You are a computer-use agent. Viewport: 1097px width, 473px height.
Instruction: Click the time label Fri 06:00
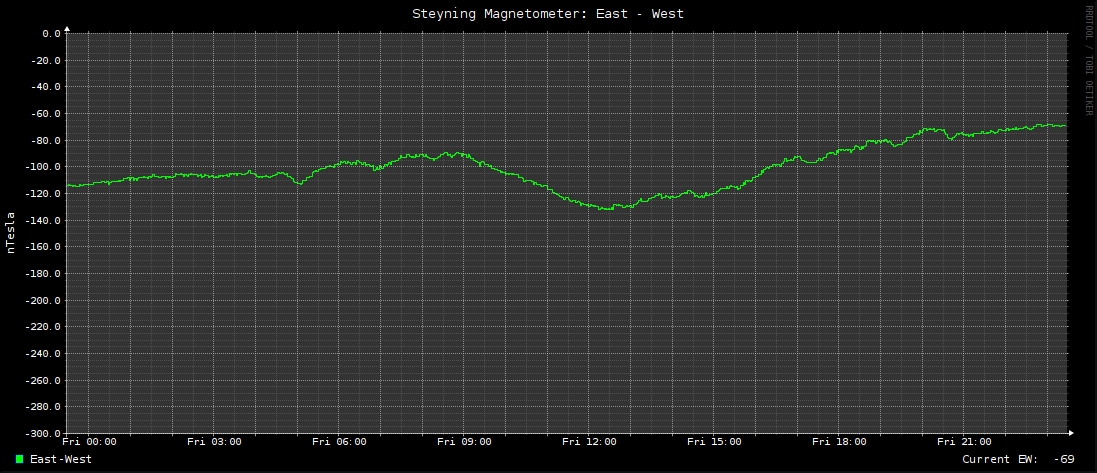point(339,442)
